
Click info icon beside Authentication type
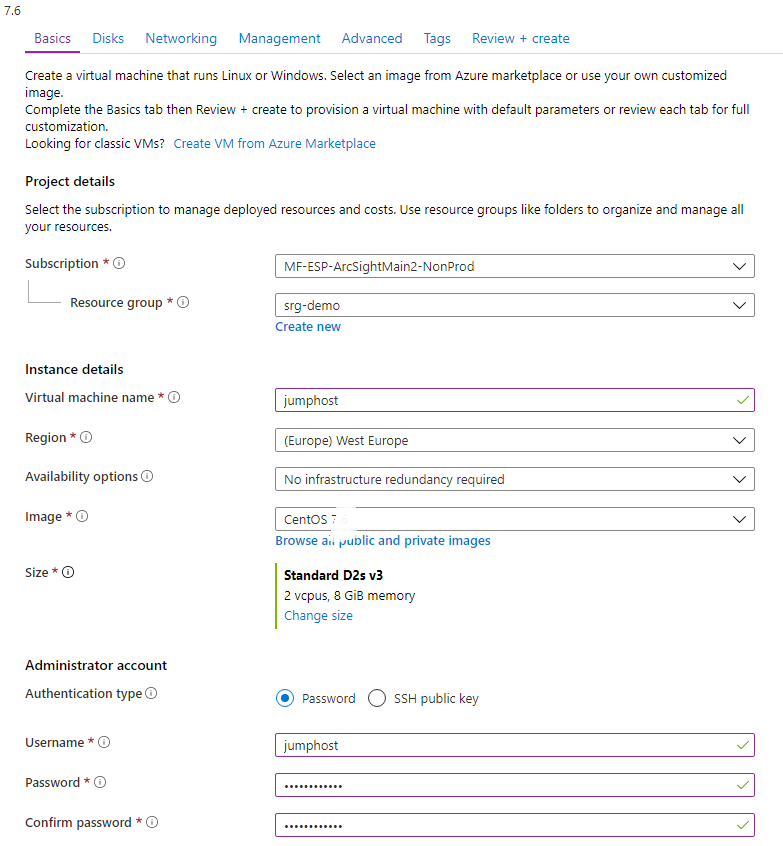tap(151, 694)
